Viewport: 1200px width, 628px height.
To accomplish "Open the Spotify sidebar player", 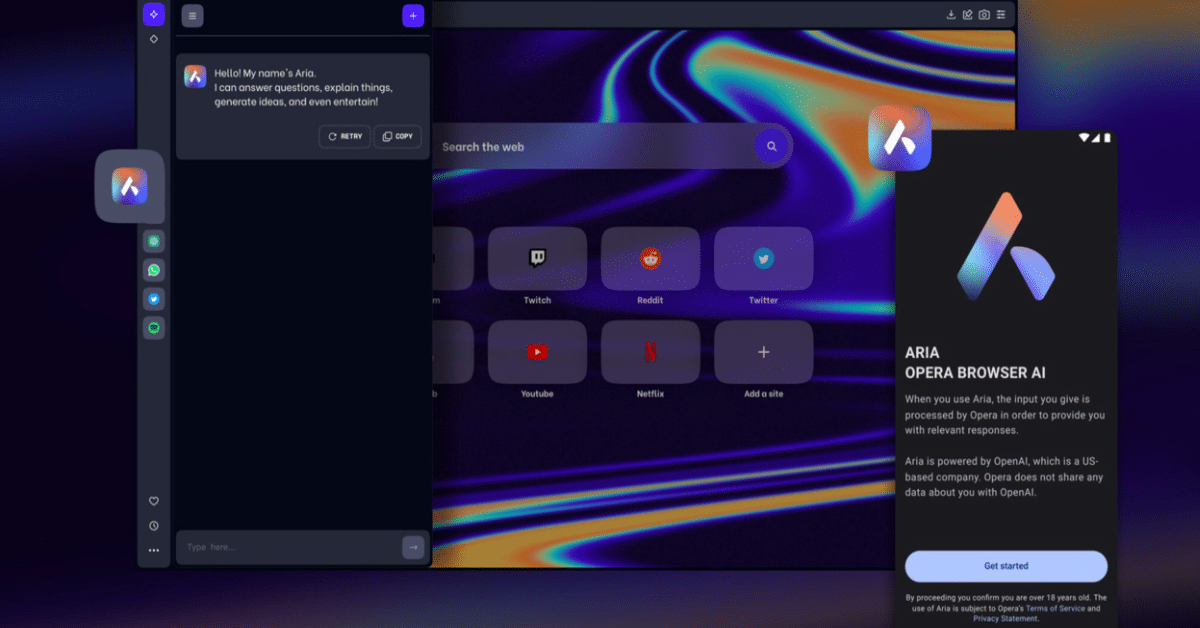I will pos(154,328).
